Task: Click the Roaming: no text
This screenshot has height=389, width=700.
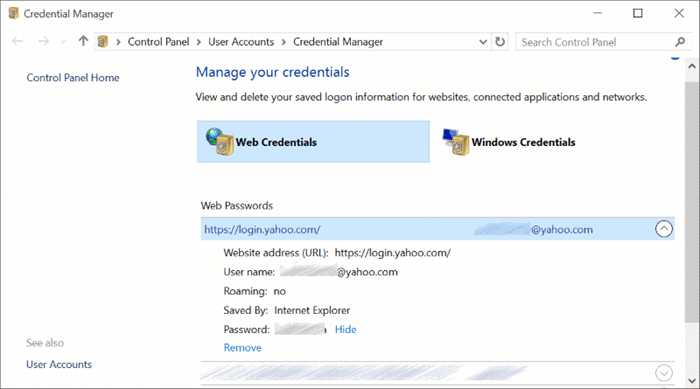Action: 254,291
